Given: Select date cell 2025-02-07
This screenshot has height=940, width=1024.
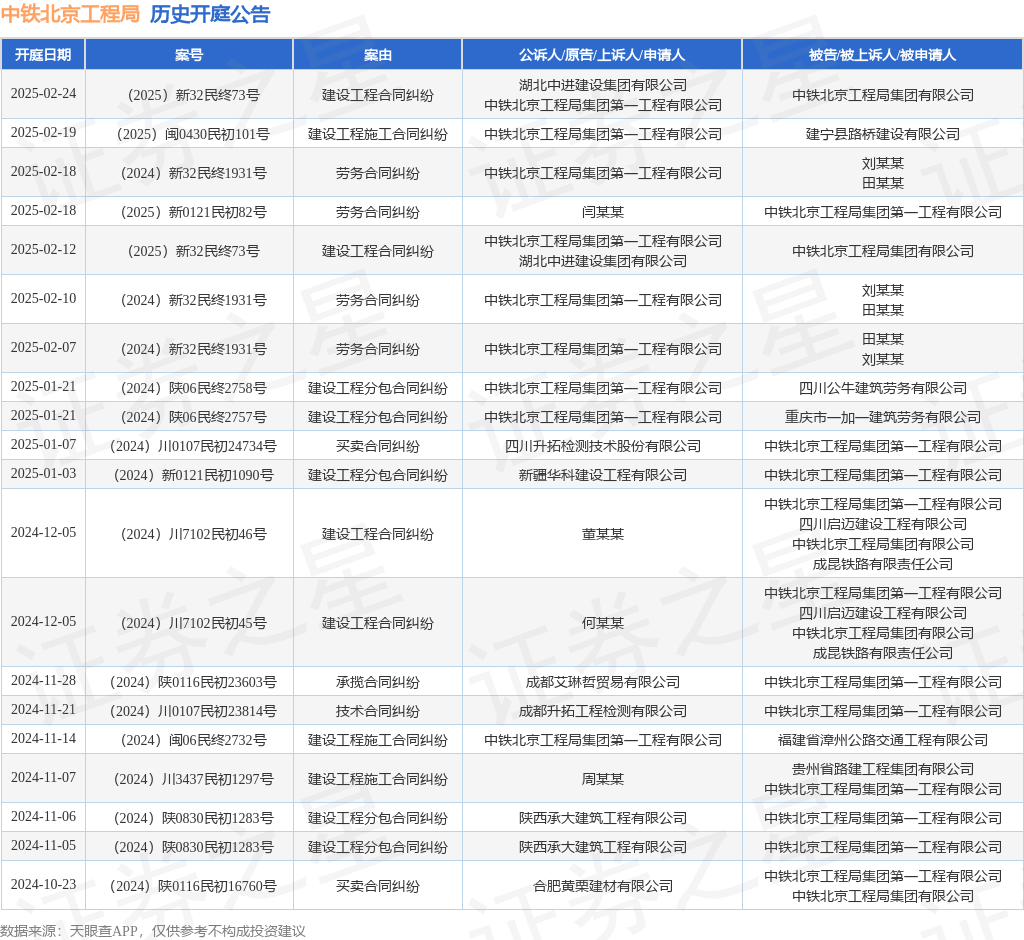Looking at the screenshot, I should tap(43, 348).
